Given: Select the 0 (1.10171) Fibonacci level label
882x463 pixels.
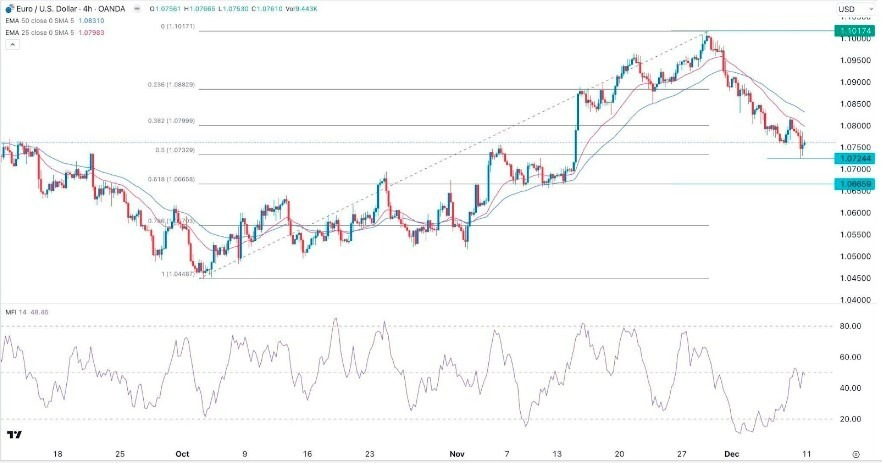Looking at the screenshot, I should [x=178, y=26].
